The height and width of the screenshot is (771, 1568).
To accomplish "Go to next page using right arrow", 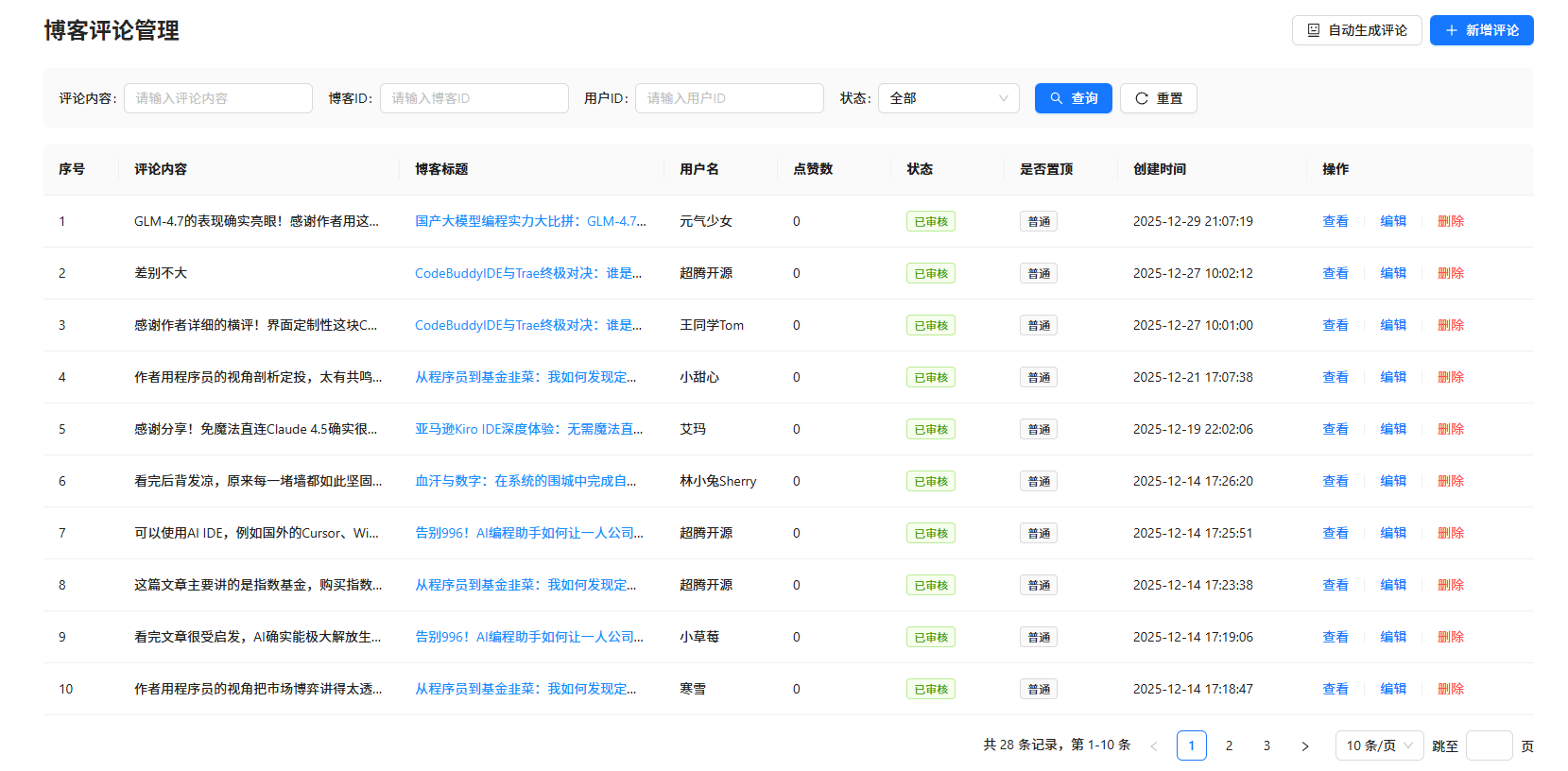I will [x=1305, y=745].
